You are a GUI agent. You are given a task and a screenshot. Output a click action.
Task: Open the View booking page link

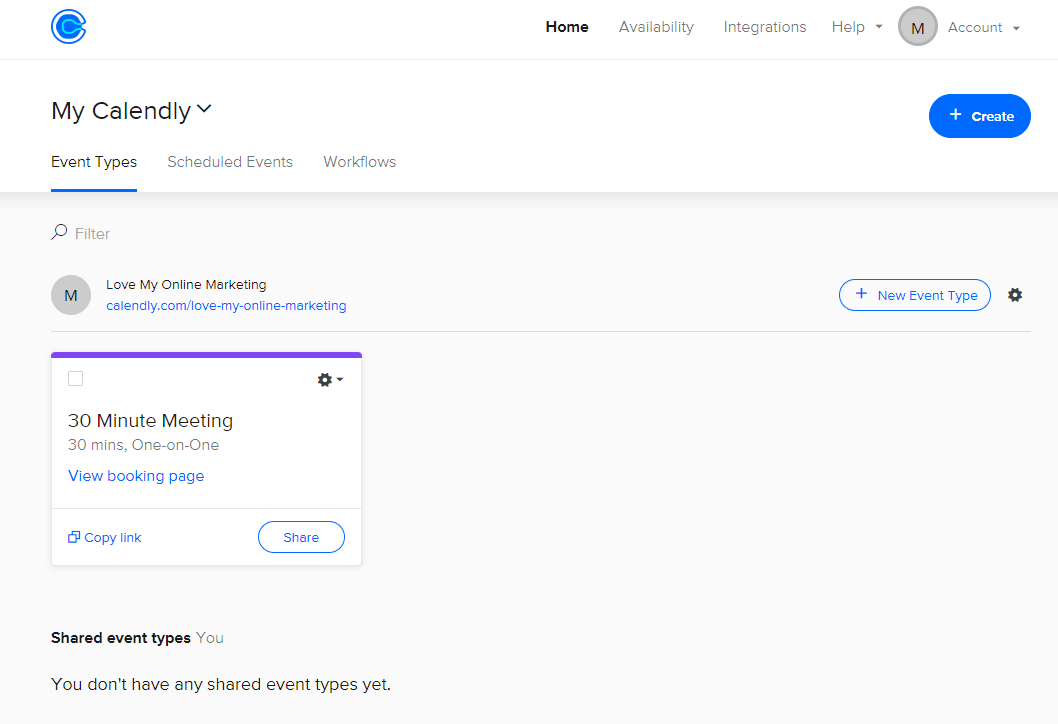(136, 476)
